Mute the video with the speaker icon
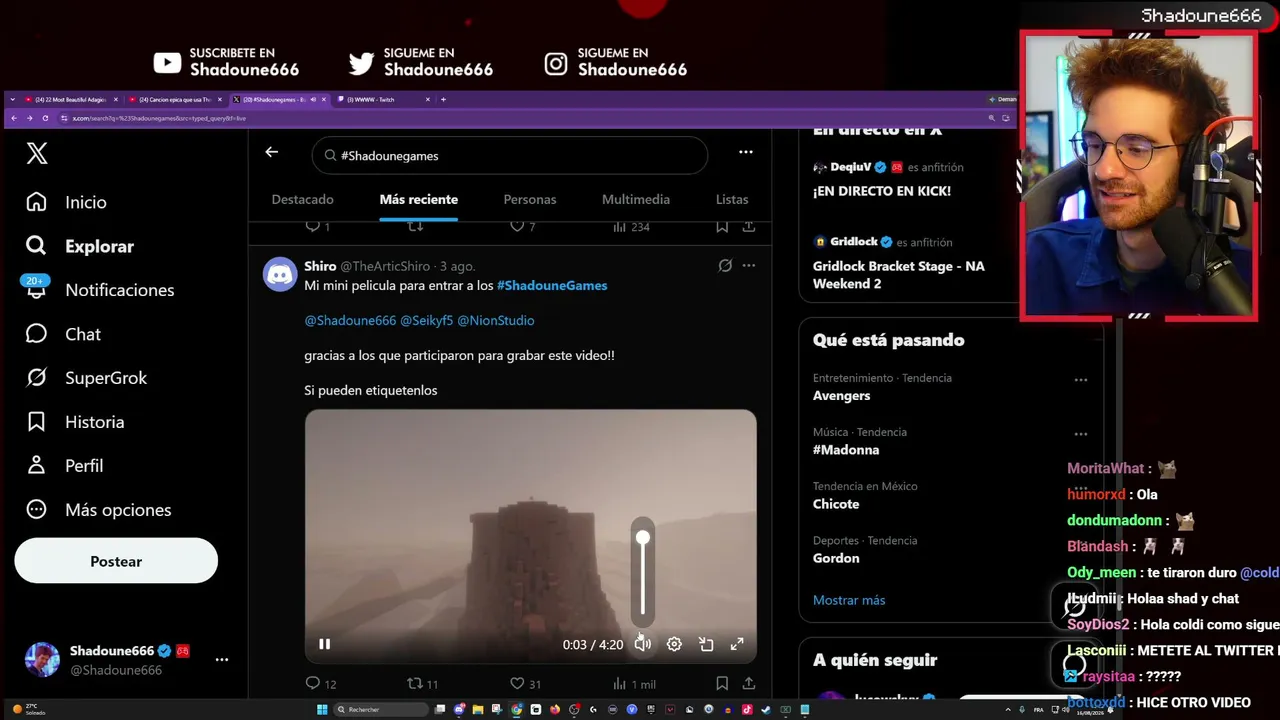 click(x=643, y=645)
